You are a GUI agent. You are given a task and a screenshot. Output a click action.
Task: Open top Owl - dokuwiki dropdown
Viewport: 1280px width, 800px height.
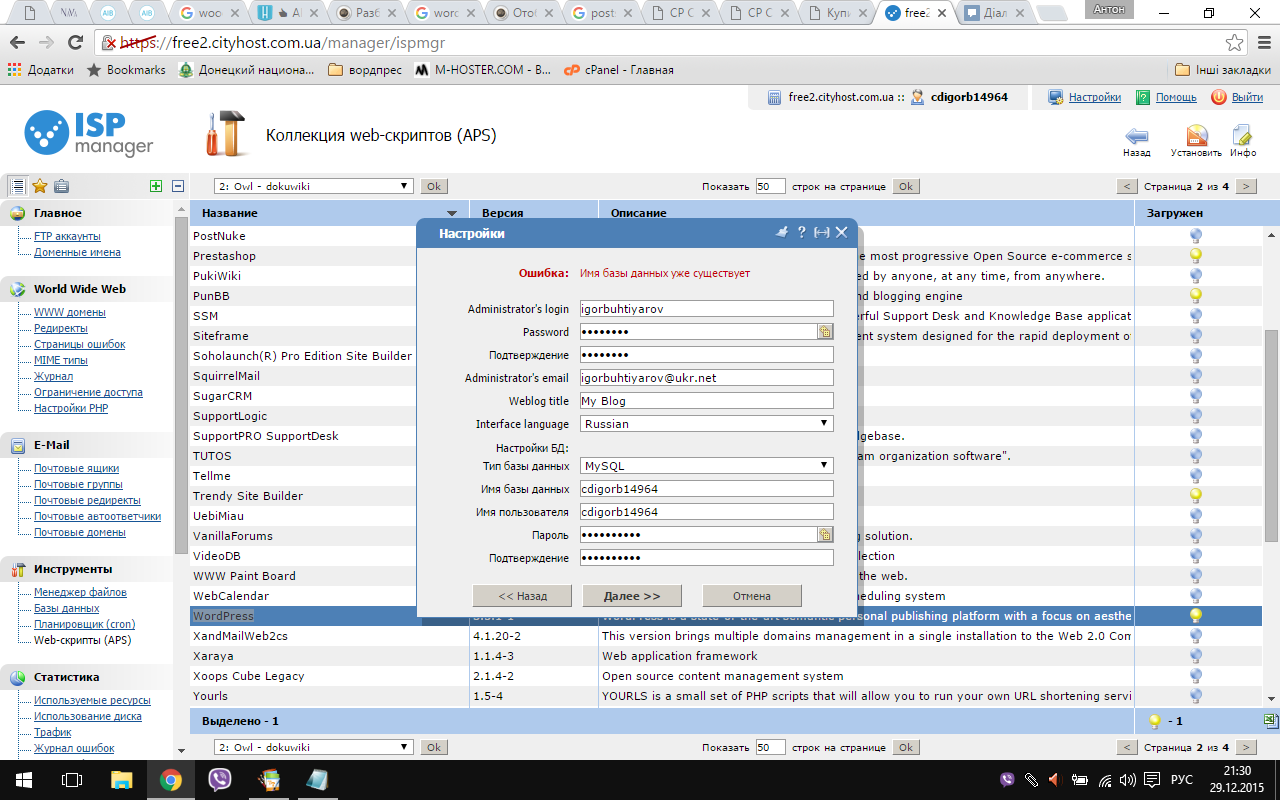click(314, 186)
